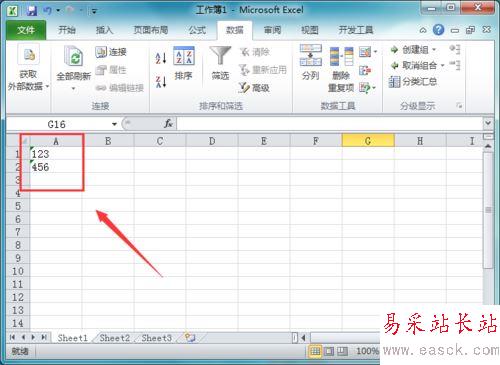Open 高级 (Advanced) filter options
Viewport: 500px width, 365px height.
[254, 88]
